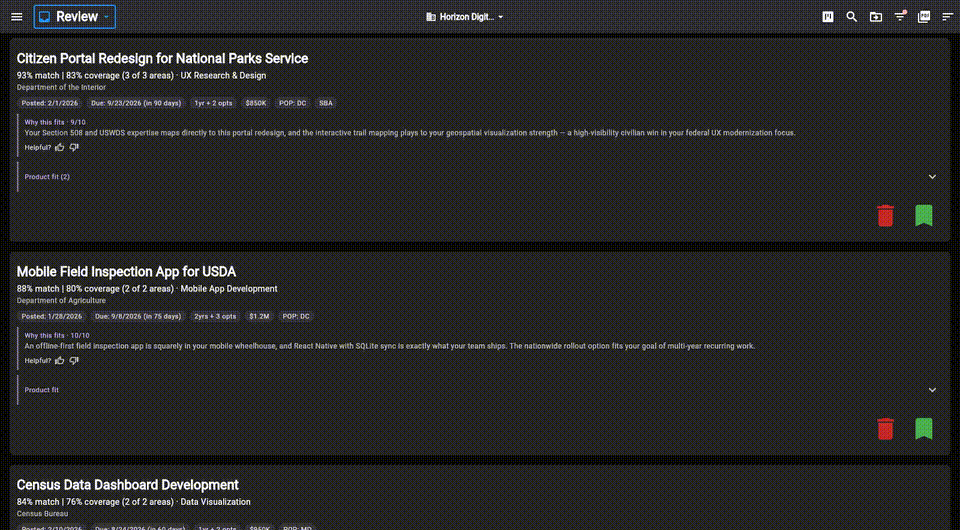Thumbs down the Citizen Portal fit explanation
960x530 pixels.
[x=74, y=147]
